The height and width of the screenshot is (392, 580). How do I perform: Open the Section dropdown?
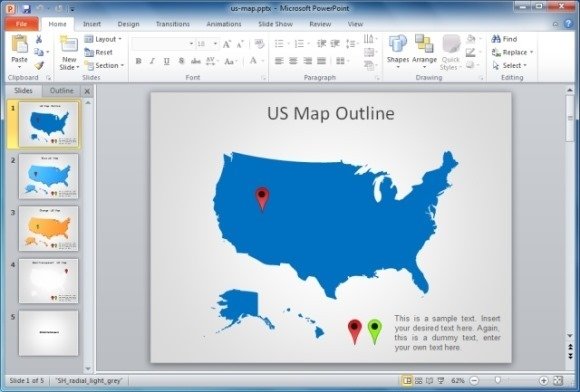pos(104,65)
